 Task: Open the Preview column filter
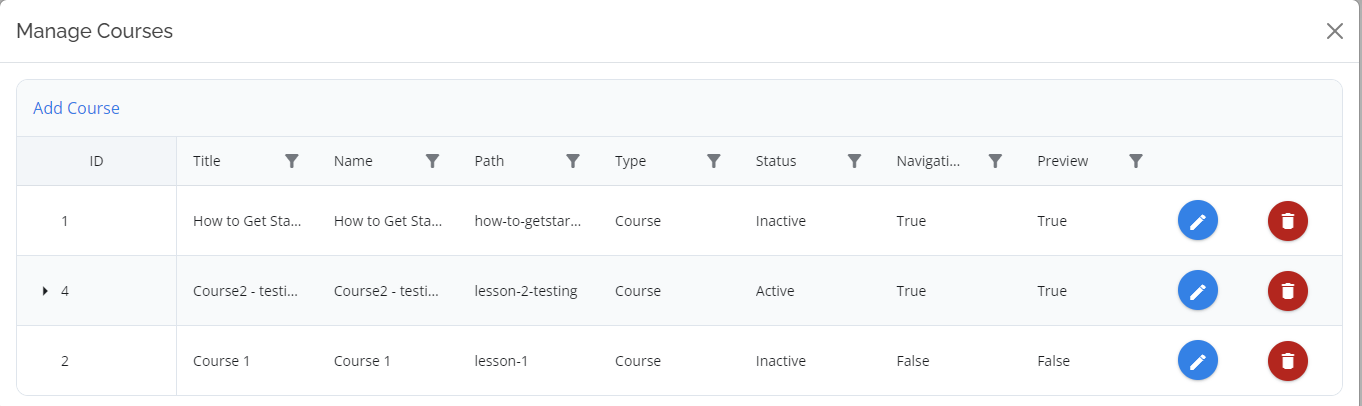[1136, 161]
